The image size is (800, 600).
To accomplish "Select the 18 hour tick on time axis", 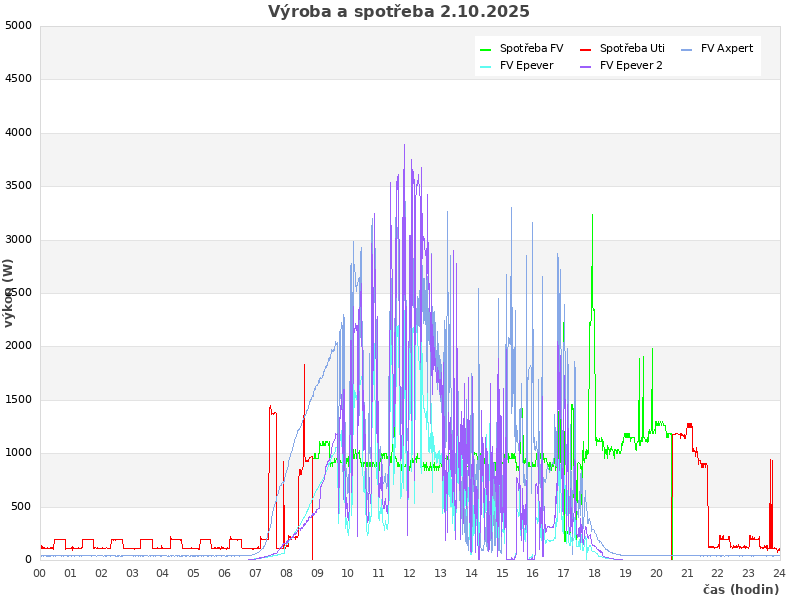I will (595, 573).
